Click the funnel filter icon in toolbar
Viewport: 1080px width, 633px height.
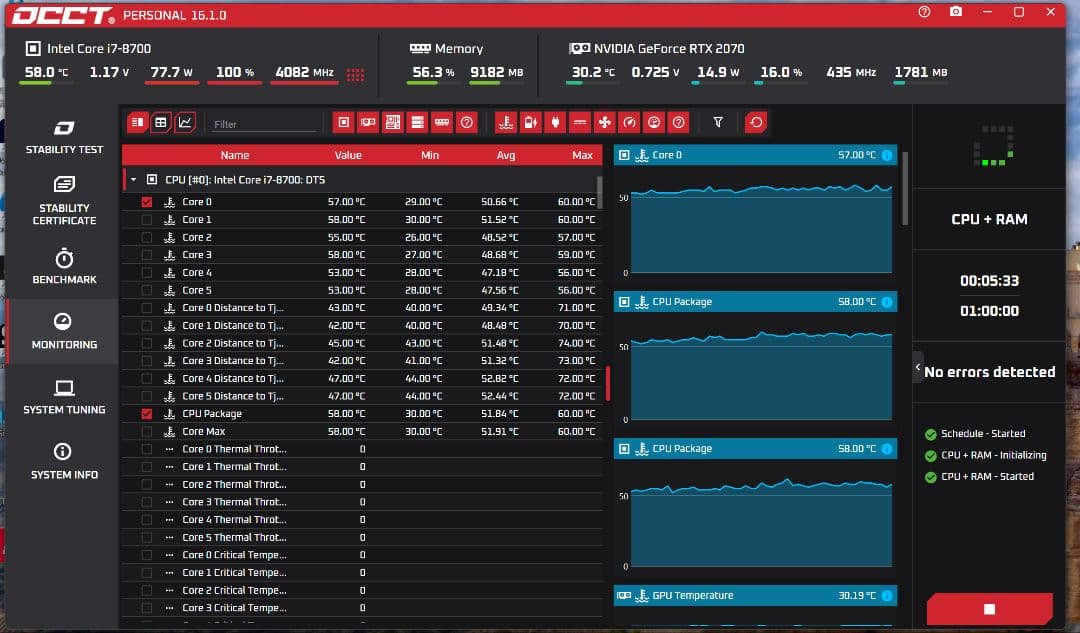coord(718,122)
